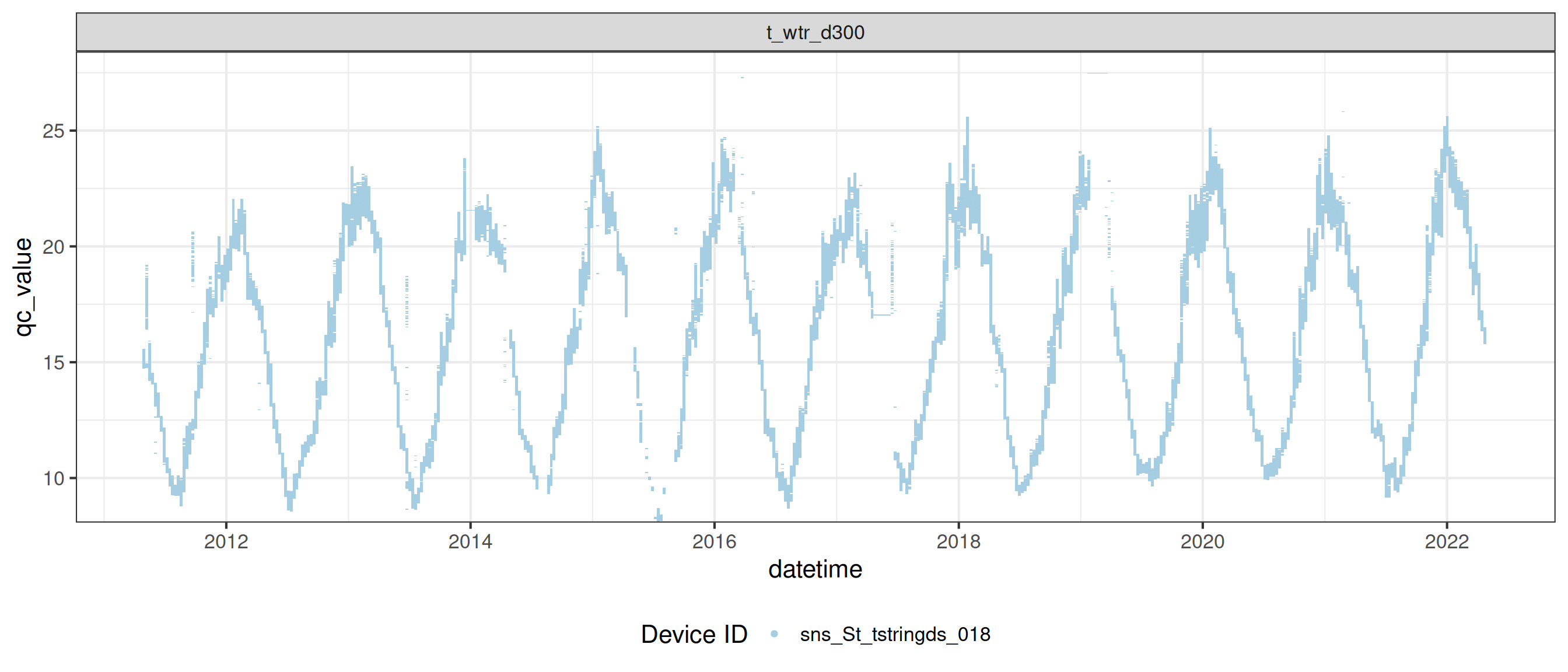1568x672 pixels.
Task: Click the 2018 x-axis tick label
Action: [x=958, y=541]
